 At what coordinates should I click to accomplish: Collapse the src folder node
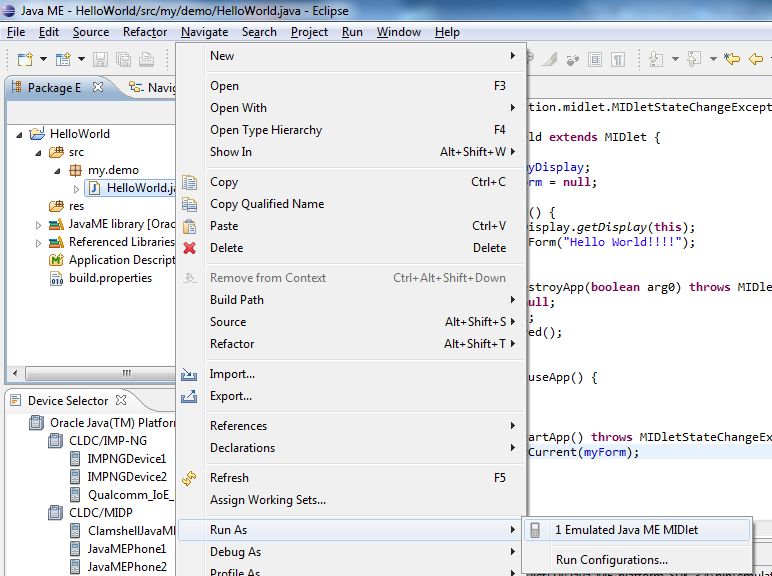tap(38, 153)
